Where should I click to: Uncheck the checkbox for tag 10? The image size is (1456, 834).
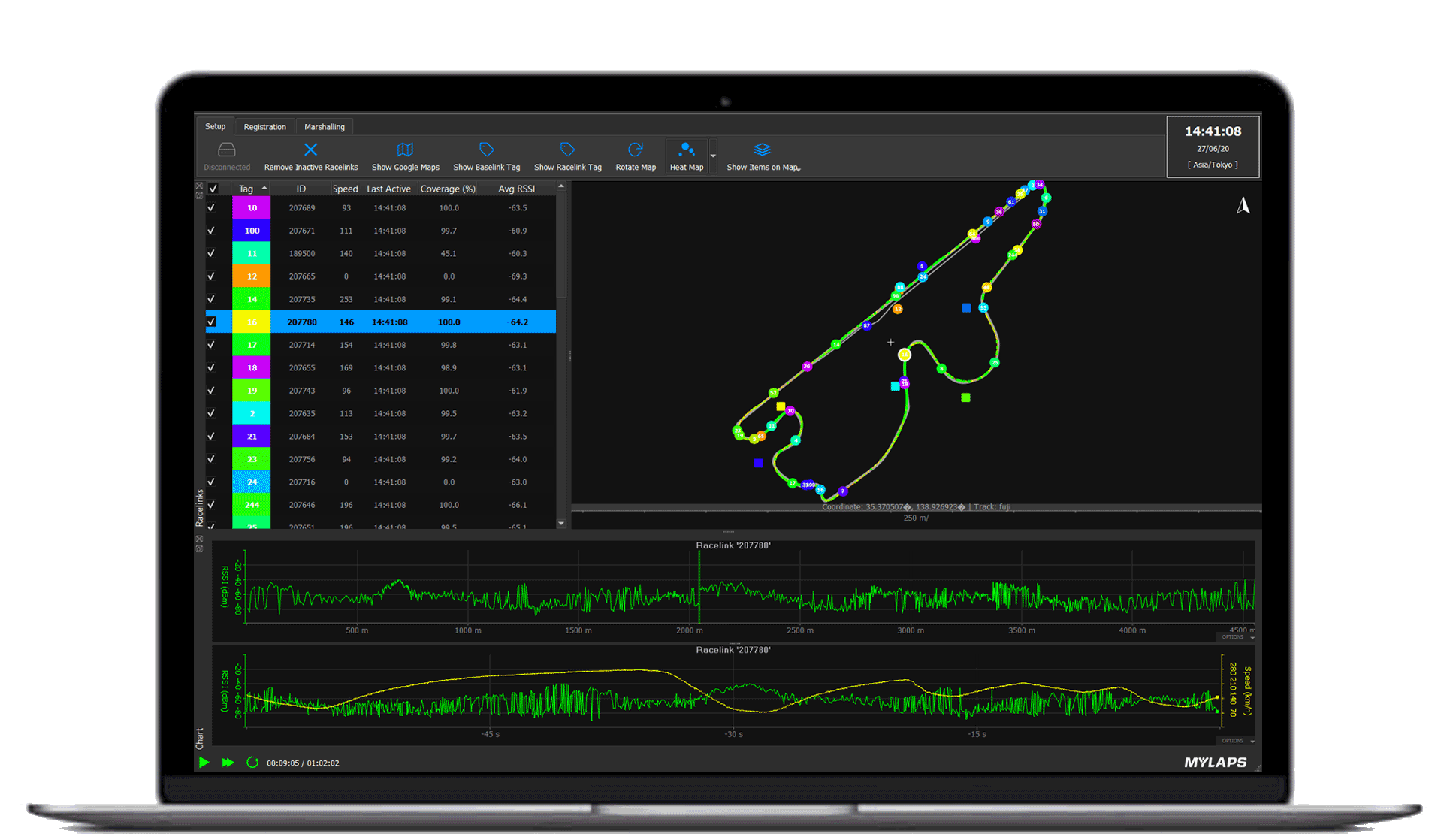tap(211, 208)
